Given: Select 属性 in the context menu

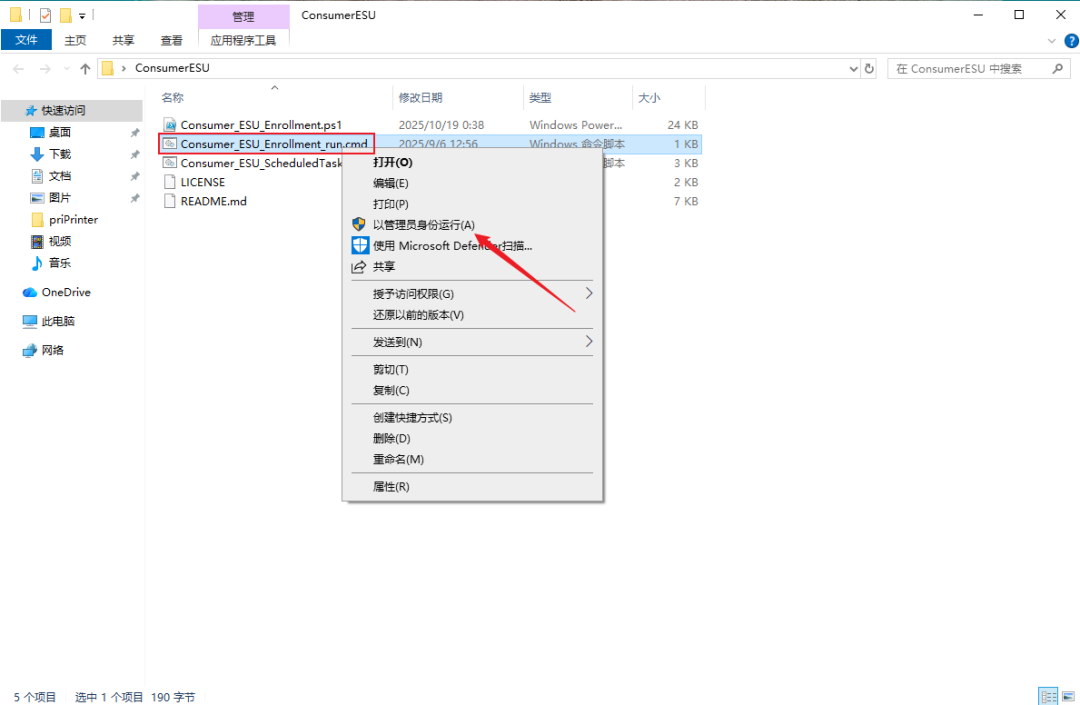Looking at the screenshot, I should coord(391,487).
